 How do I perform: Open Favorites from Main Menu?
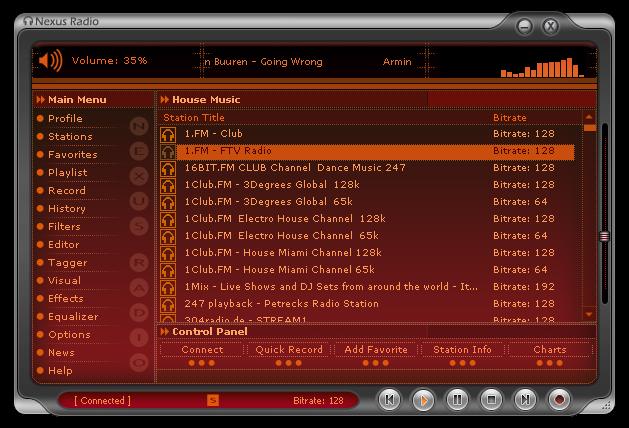pyautogui.click(x=73, y=155)
